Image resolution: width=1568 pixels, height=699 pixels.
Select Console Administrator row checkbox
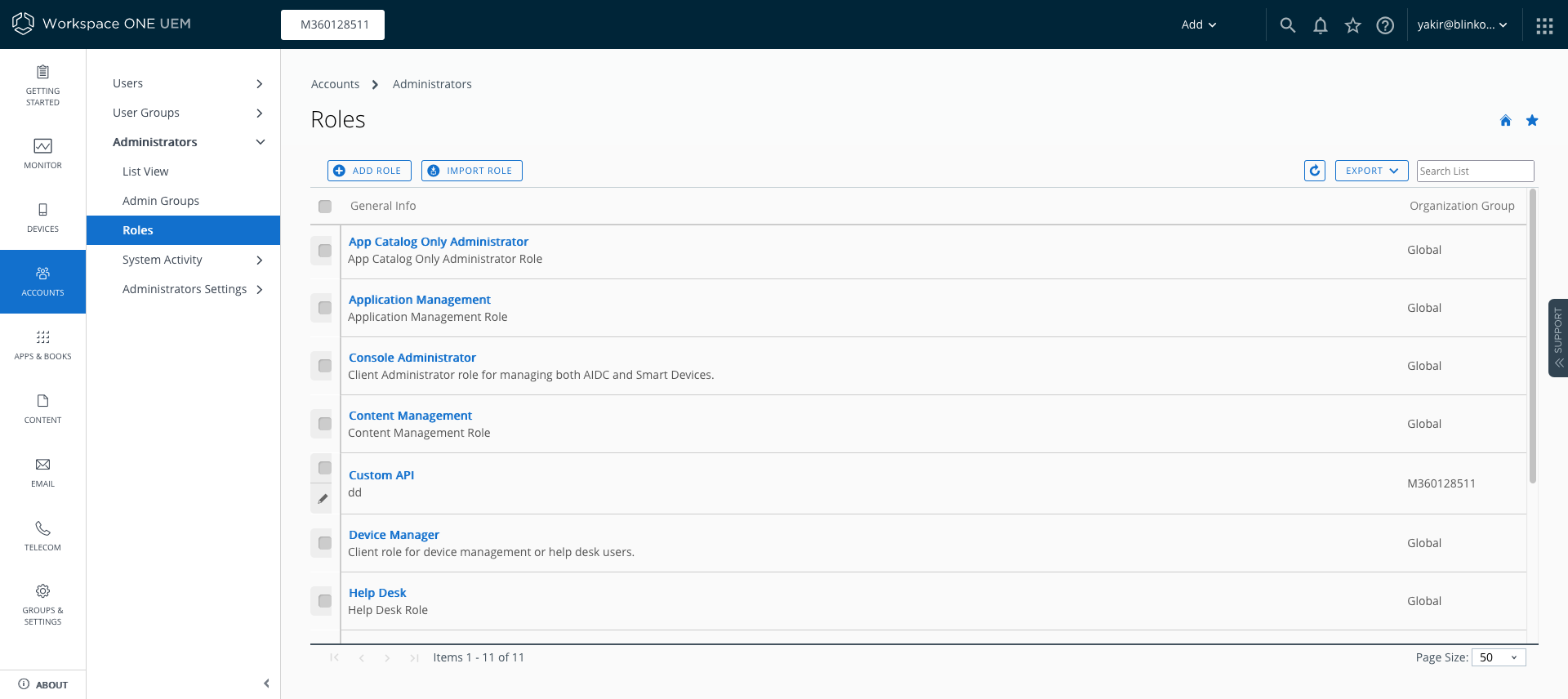(325, 366)
